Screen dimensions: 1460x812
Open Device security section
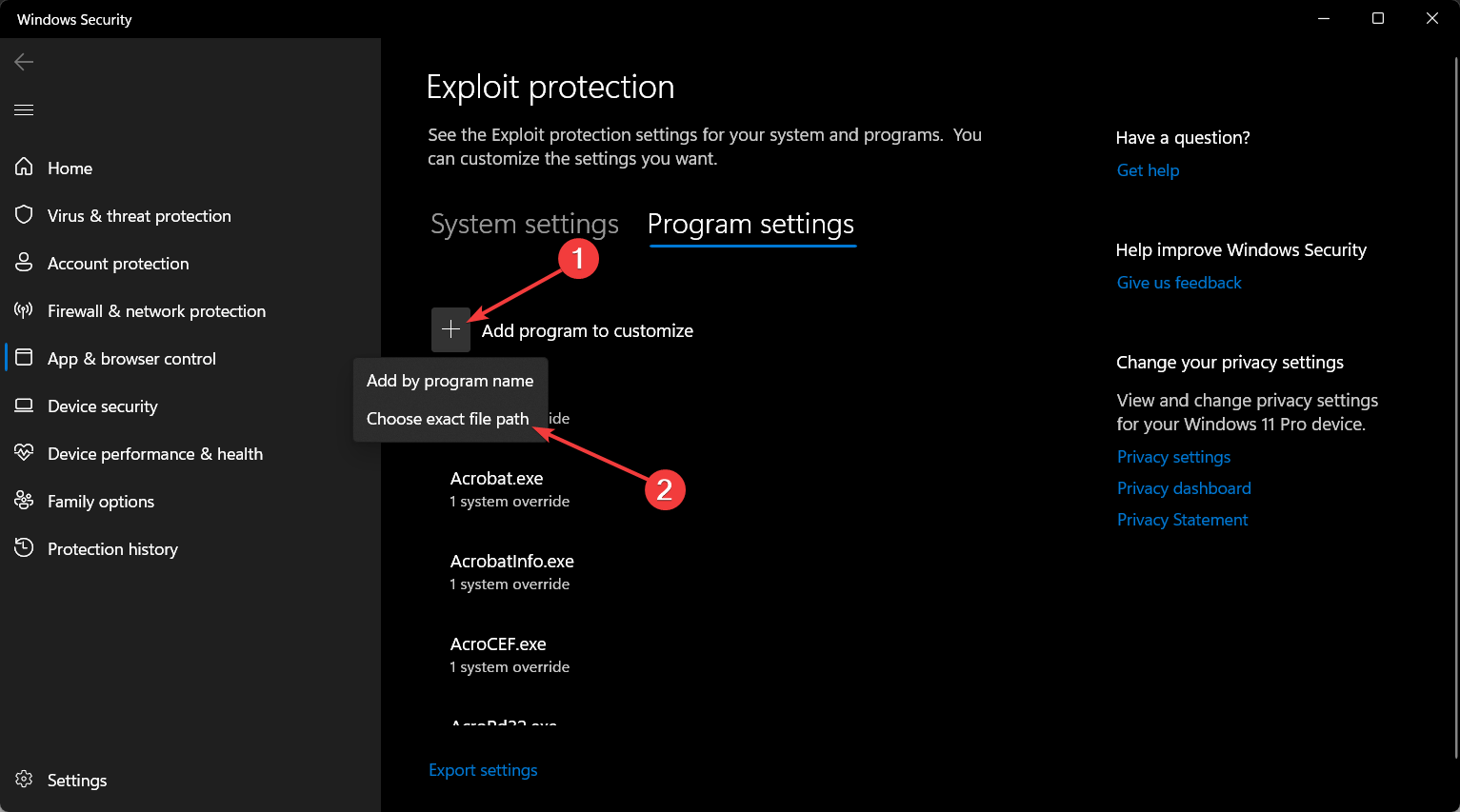pos(103,406)
